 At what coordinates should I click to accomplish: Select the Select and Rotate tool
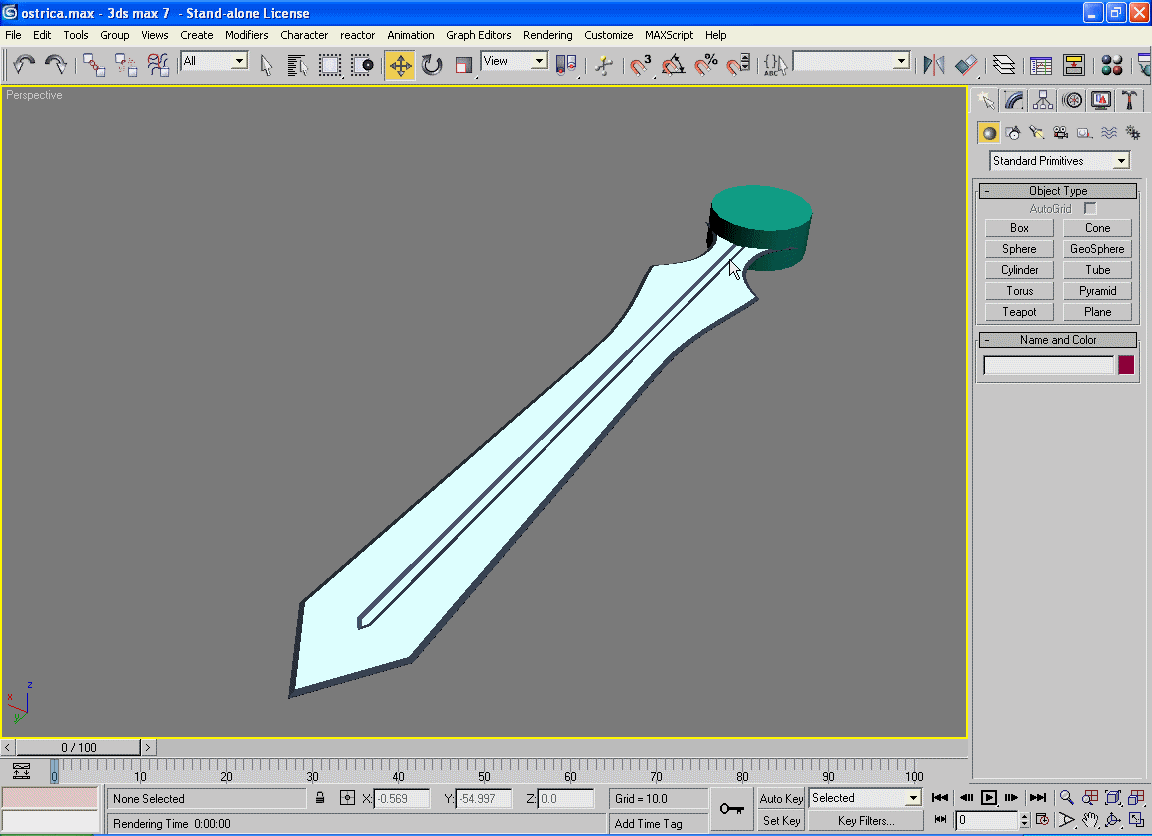click(432, 66)
